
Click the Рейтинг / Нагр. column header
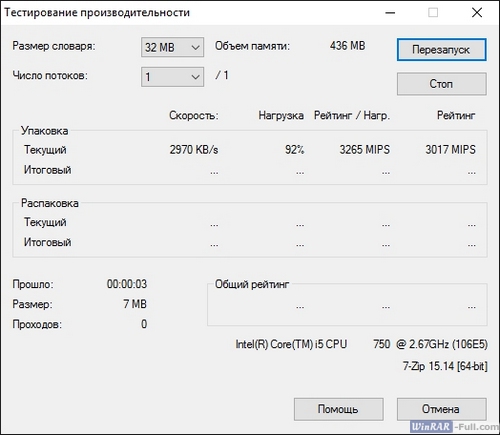[352, 116]
